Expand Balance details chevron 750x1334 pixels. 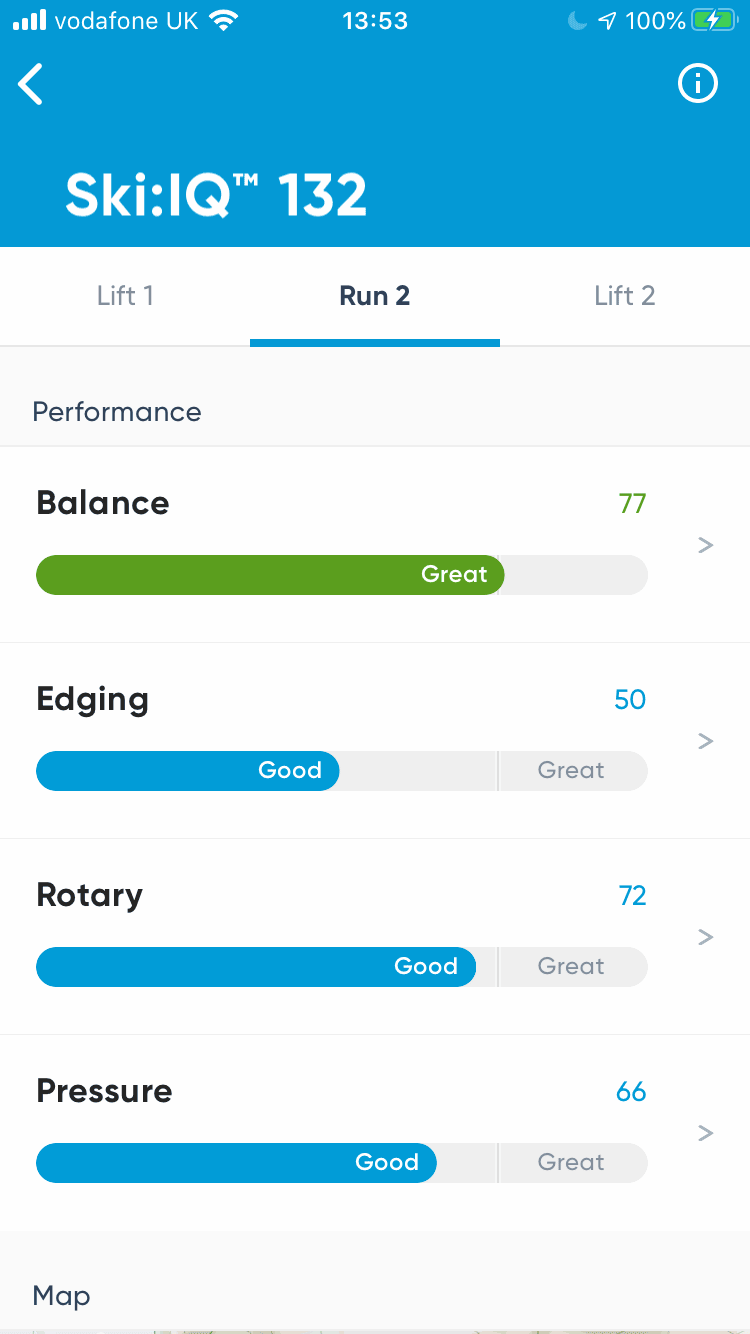click(x=706, y=545)
